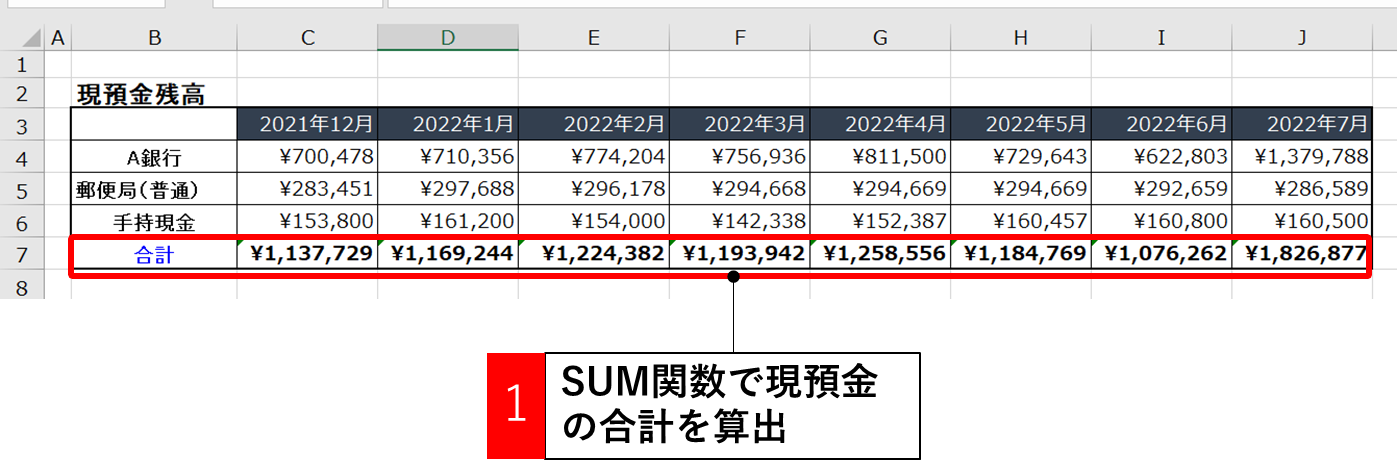Click the 2022年6月 header cell
The image size is (1397, 474).
click(x=1161, y=125)
